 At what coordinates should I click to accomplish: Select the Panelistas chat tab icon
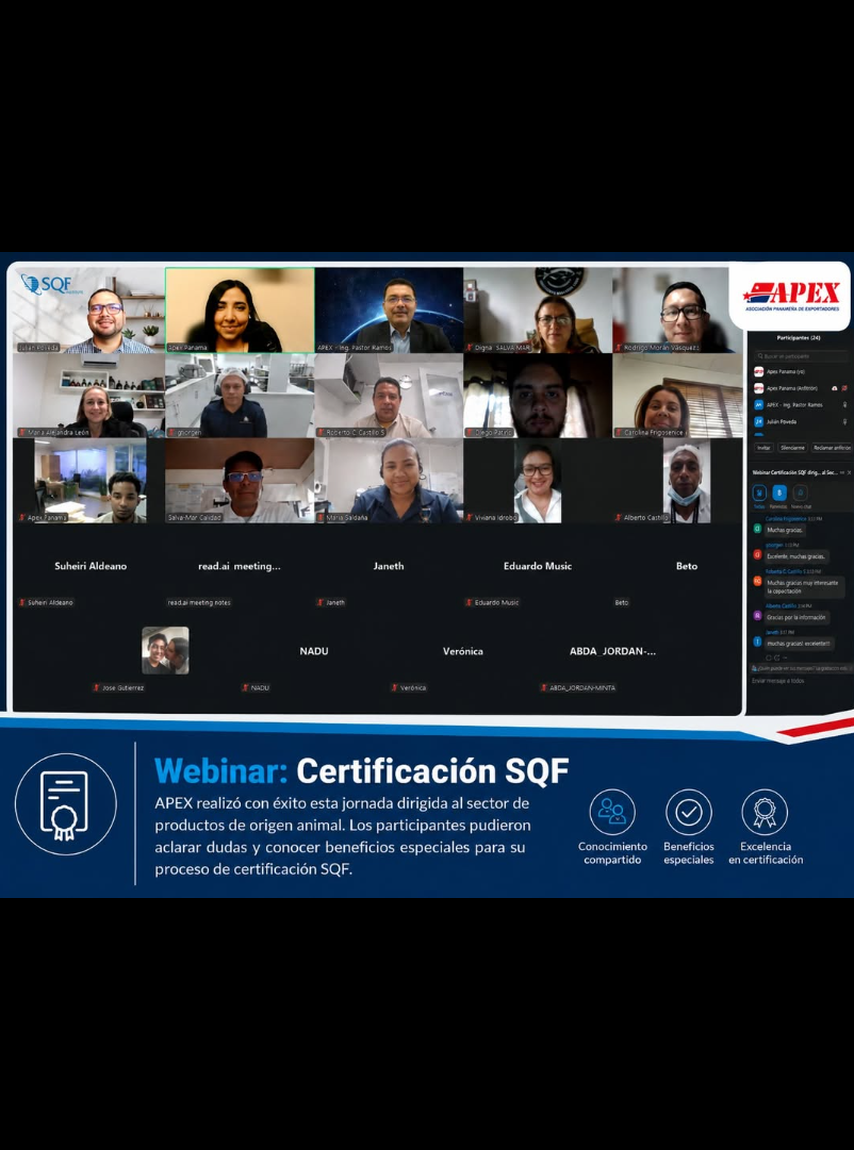tap(779, 493)
